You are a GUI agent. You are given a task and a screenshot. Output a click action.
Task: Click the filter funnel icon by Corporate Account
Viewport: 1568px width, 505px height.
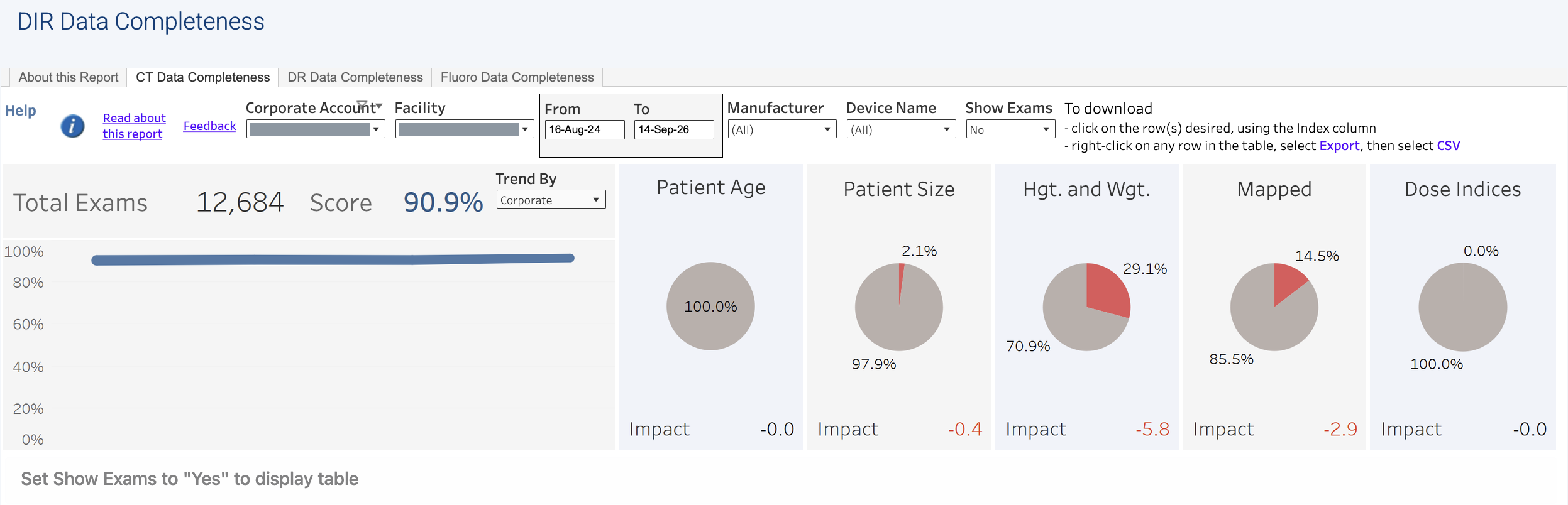pos(362,104)
